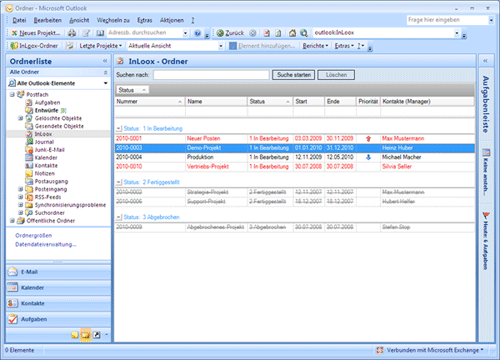Open the Extras menu in menu bar

coord(145,20)
